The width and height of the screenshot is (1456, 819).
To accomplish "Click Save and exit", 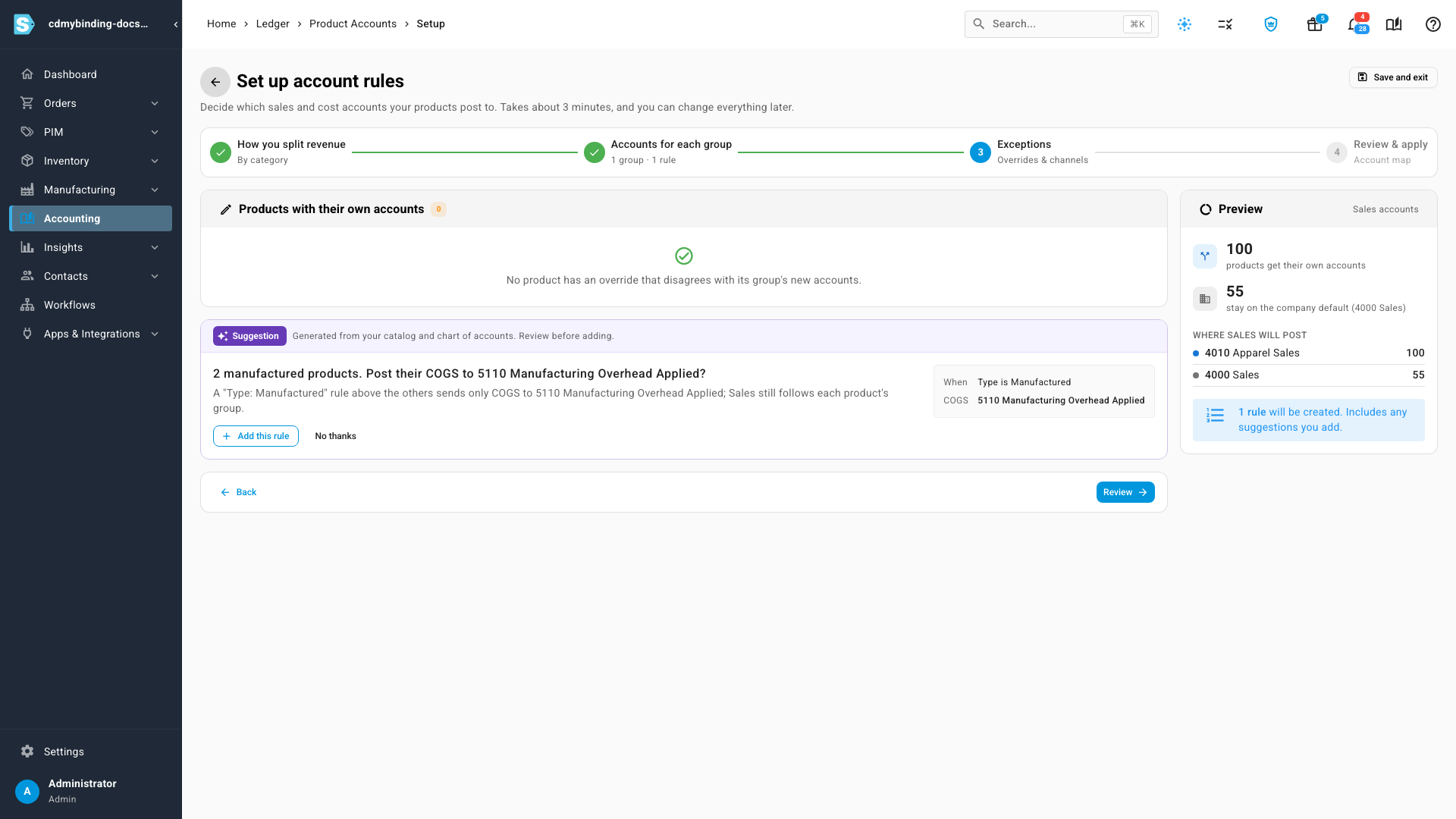I will (x=1393, y=77).
